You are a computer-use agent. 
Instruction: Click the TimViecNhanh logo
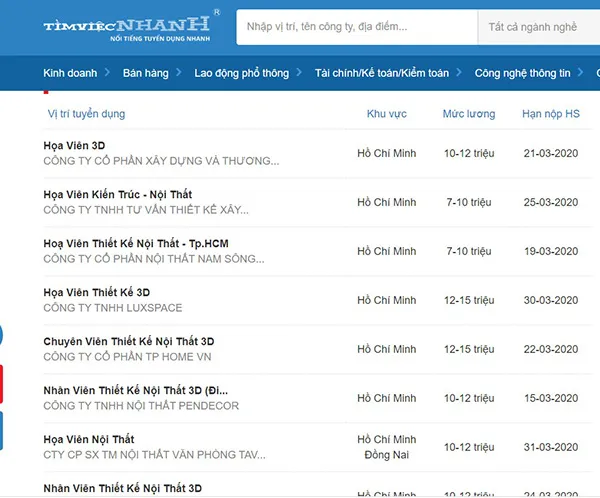(126, 27)
